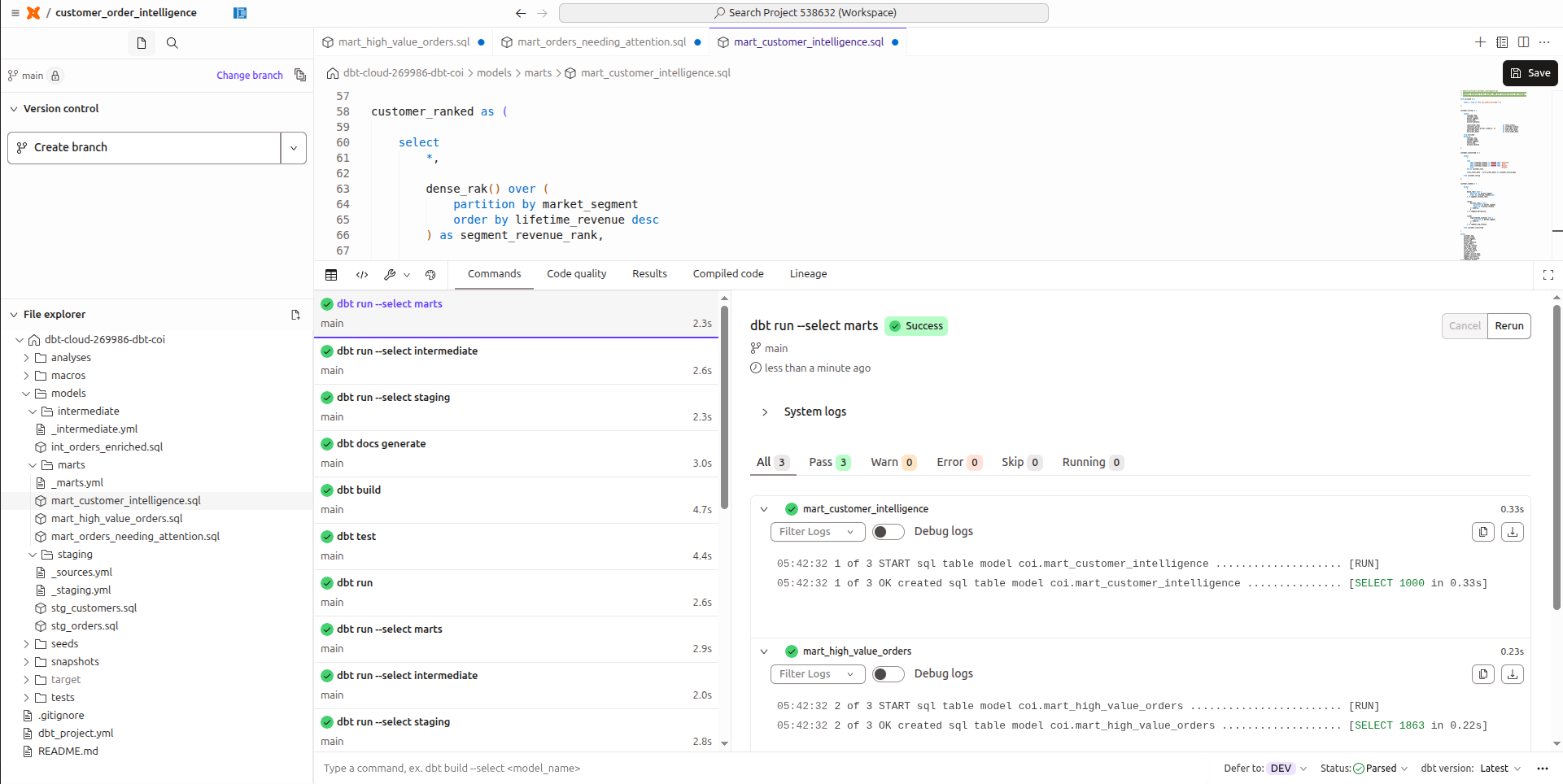This screenshot has height=784, width=1563.
Task: Open the Compiled code tab
Action: click(x=728, y=274)
